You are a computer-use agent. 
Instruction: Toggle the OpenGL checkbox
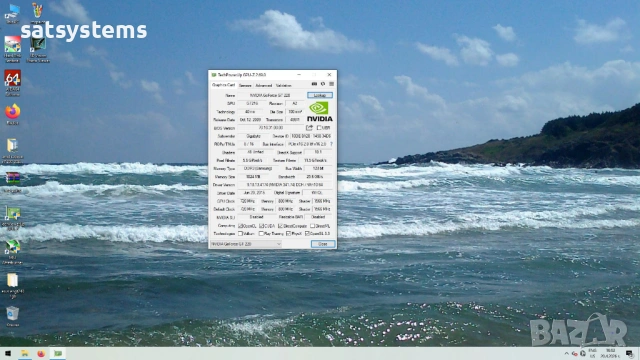307,233
